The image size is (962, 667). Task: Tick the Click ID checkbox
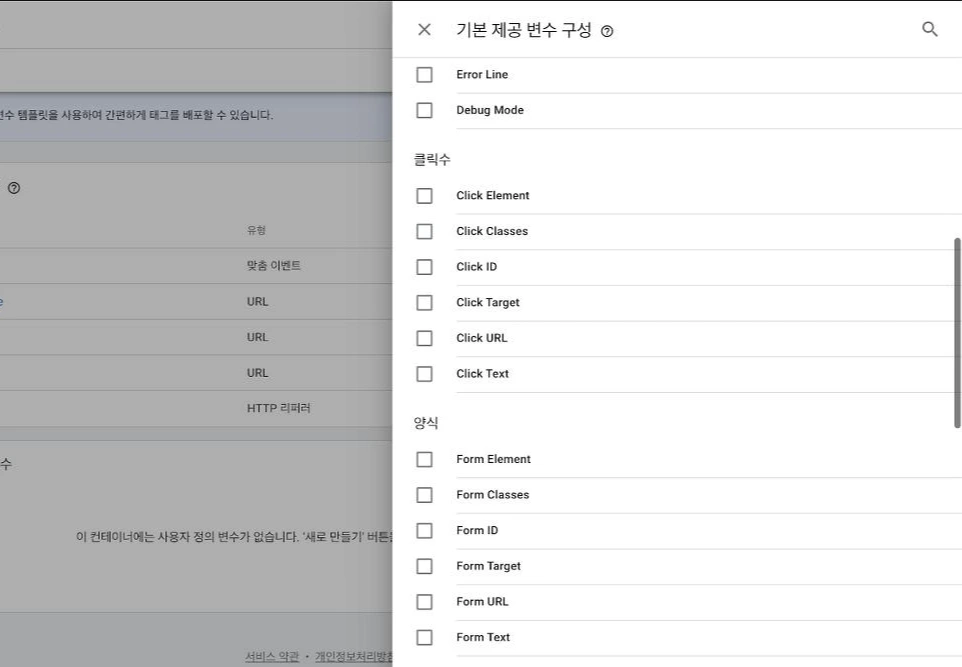424,267
